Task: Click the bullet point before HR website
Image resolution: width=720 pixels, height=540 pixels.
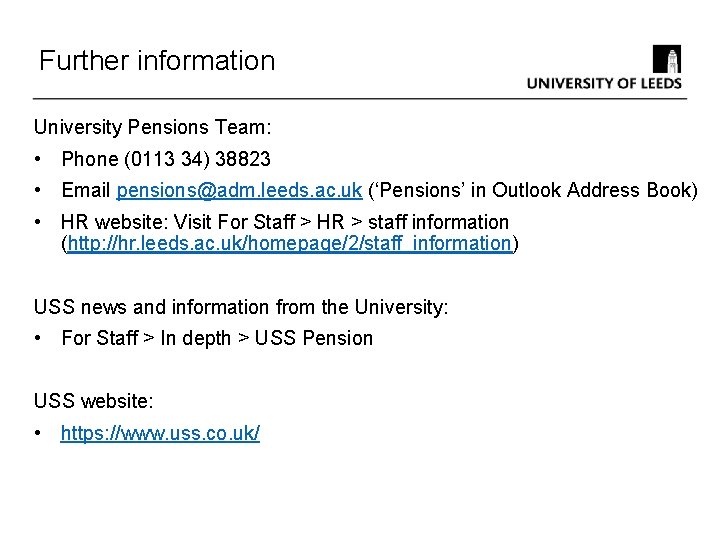Action: tap(37, 222)
